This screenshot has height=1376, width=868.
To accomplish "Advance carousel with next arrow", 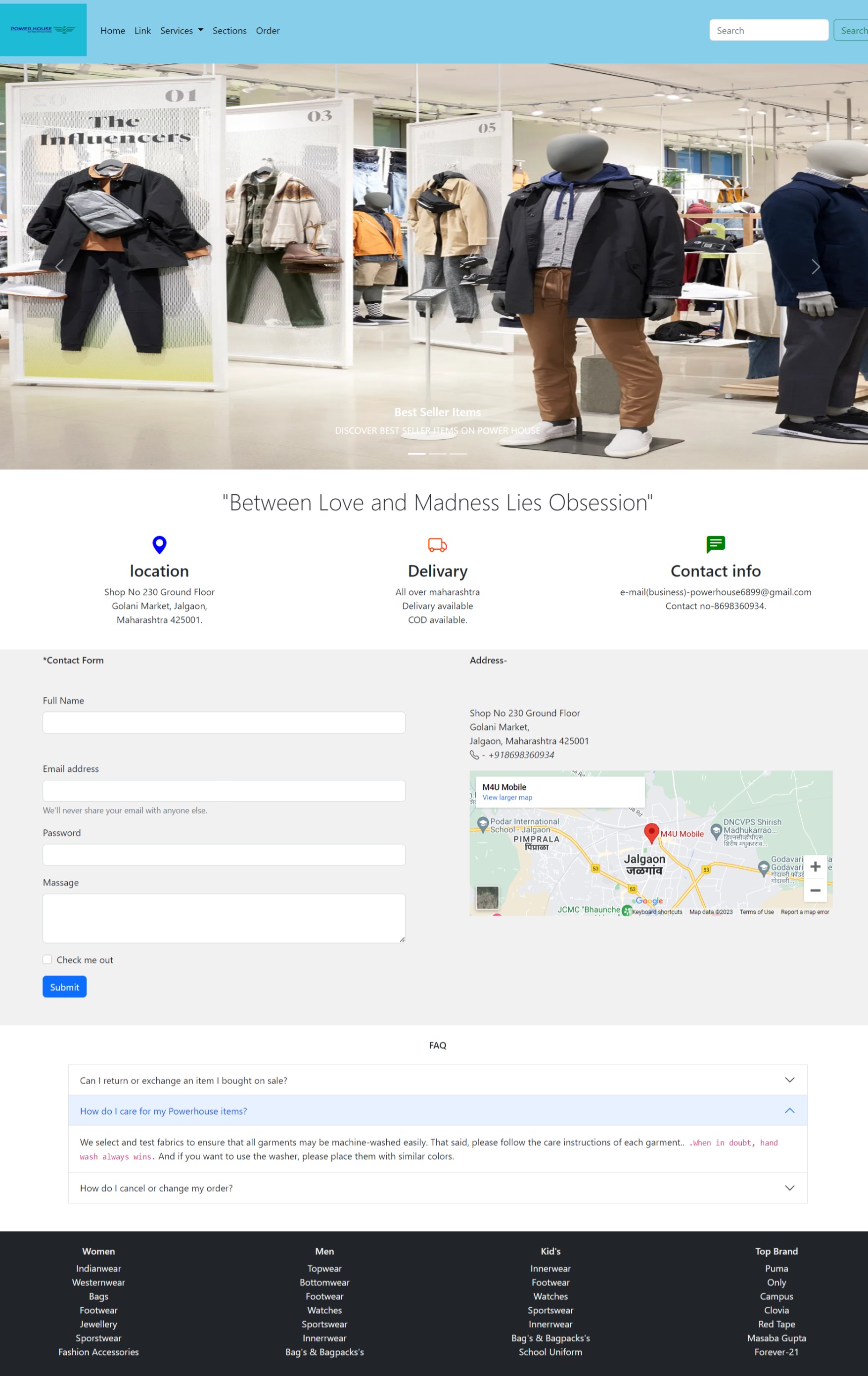I will (816, 266).
